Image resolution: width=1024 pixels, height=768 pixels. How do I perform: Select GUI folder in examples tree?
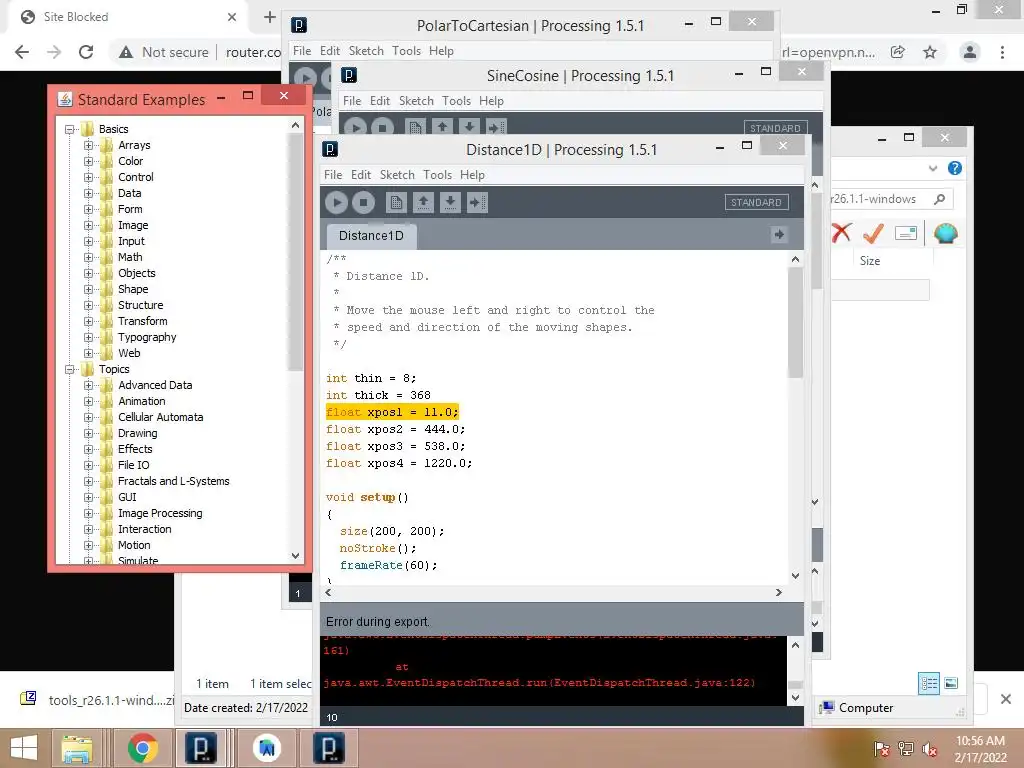click(x=127, y=497)
